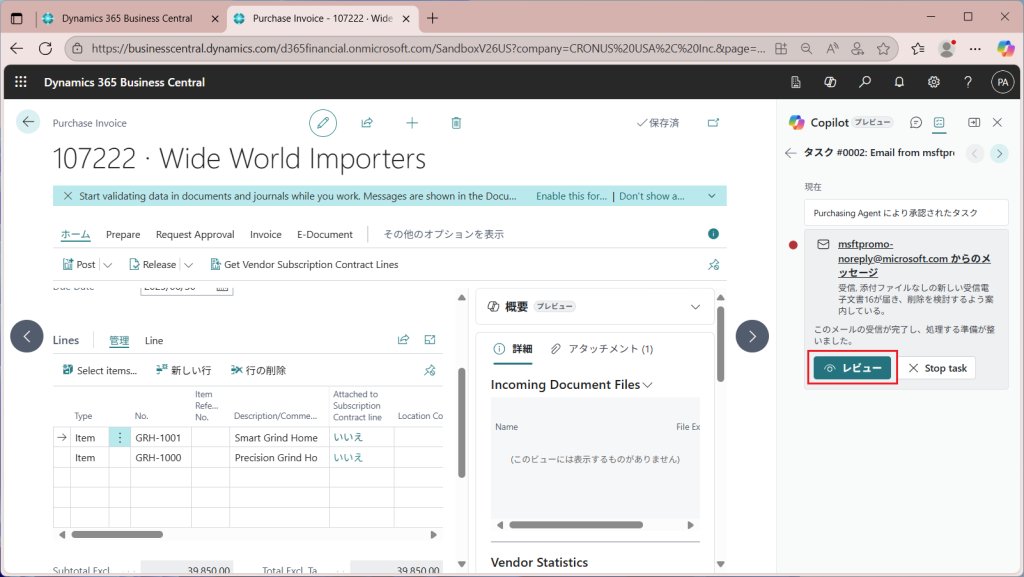
Task: Open the app launcher waffle menu
Action: 21,82
